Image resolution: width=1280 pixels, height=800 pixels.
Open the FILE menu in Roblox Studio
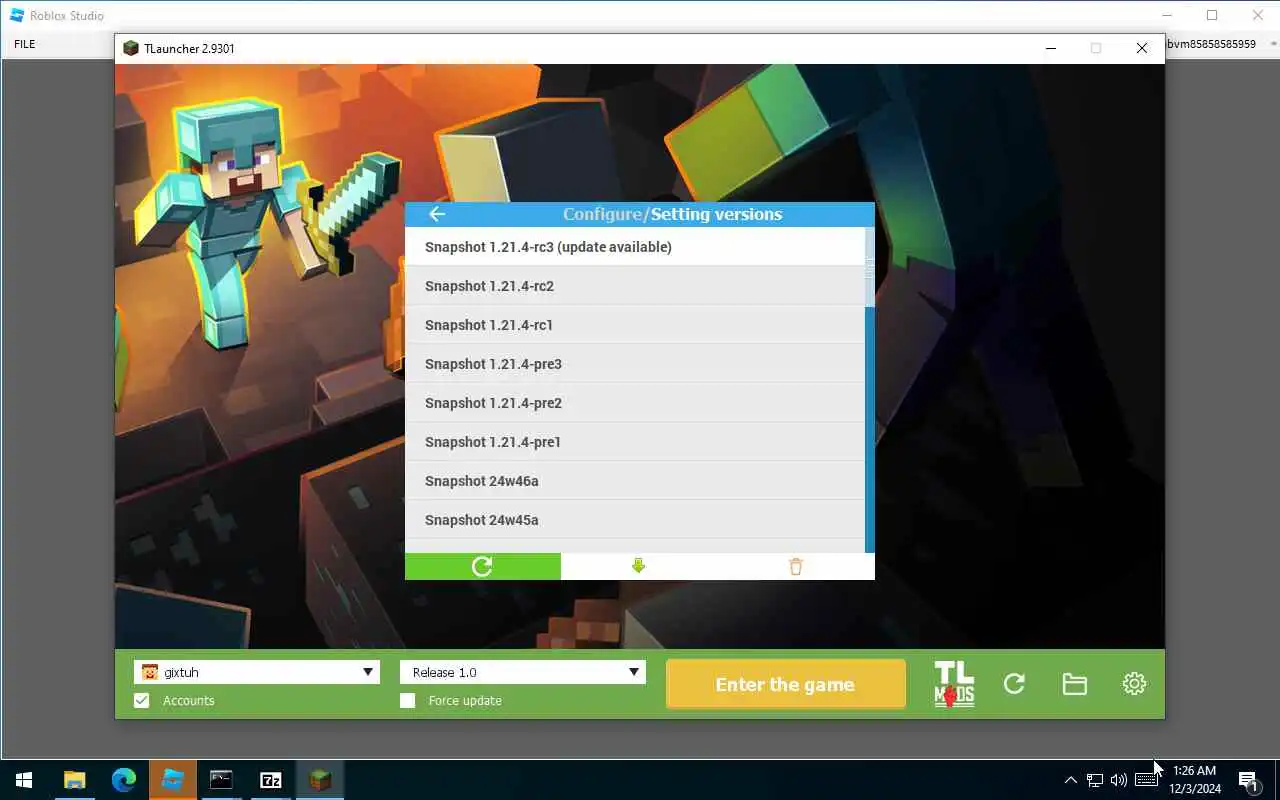coord(25,44)
